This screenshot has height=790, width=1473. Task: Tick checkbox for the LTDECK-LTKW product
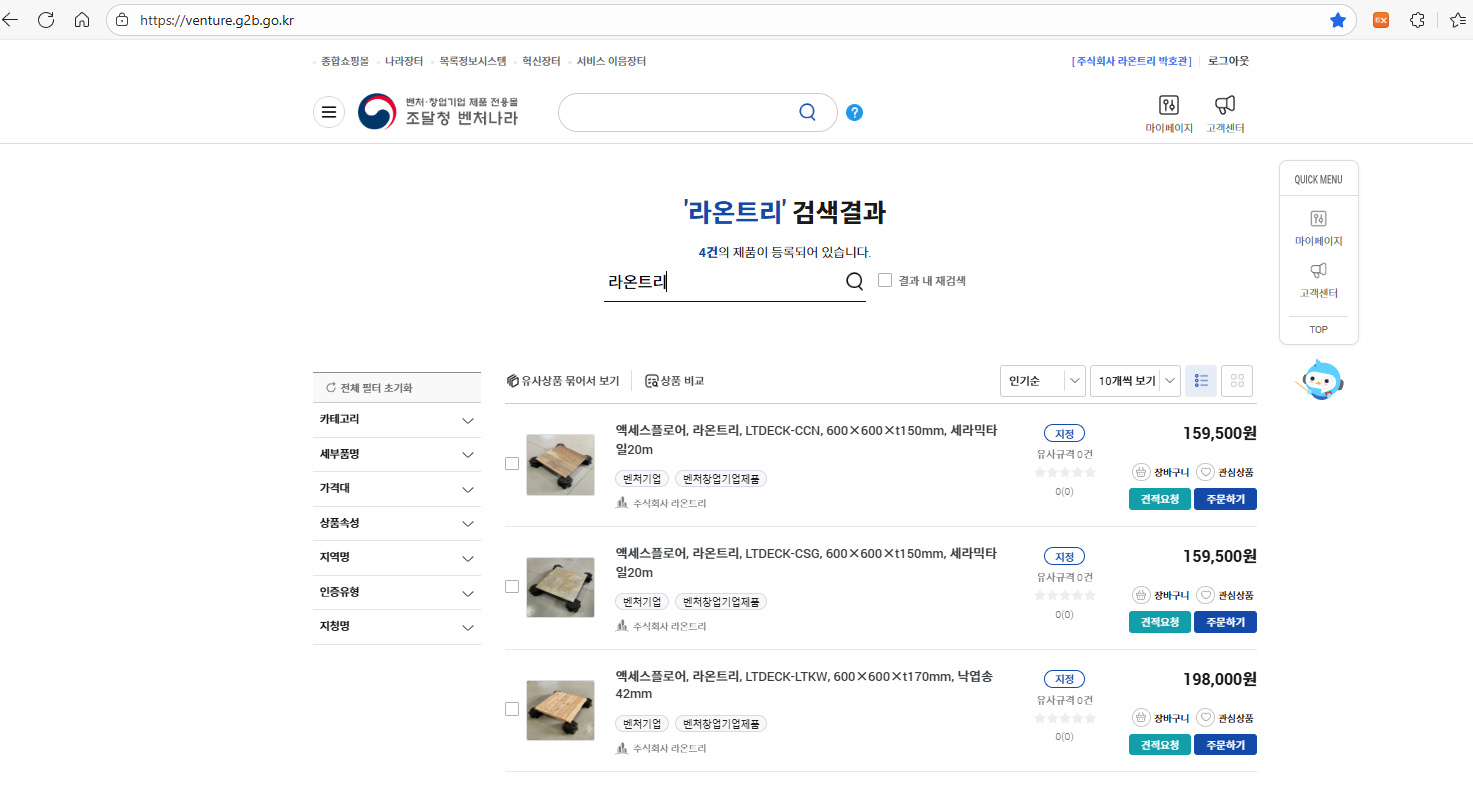pyautogui.click(x=512, y=709)
